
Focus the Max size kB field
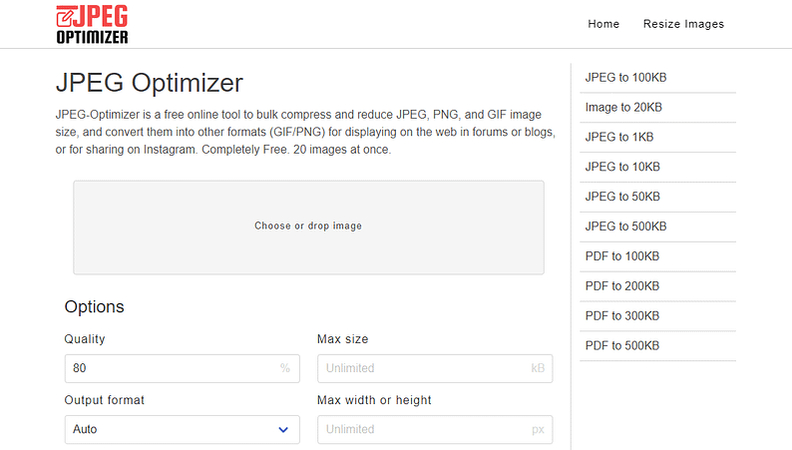point(435,368)
